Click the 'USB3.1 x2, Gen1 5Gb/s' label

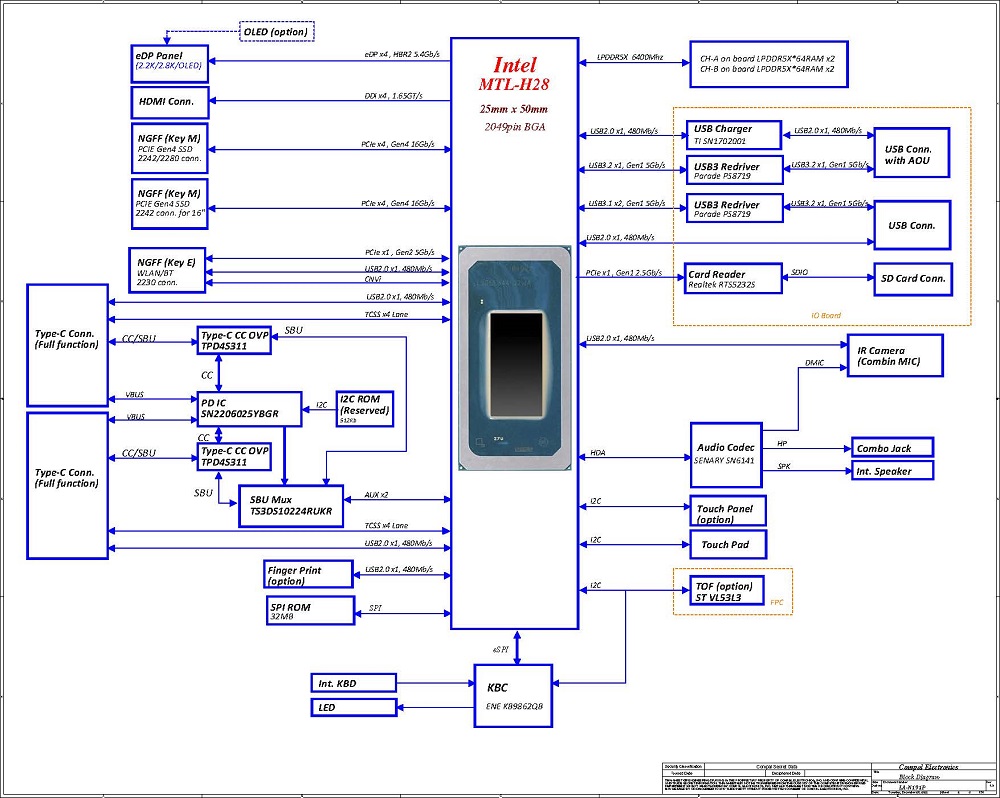[626, 203]
